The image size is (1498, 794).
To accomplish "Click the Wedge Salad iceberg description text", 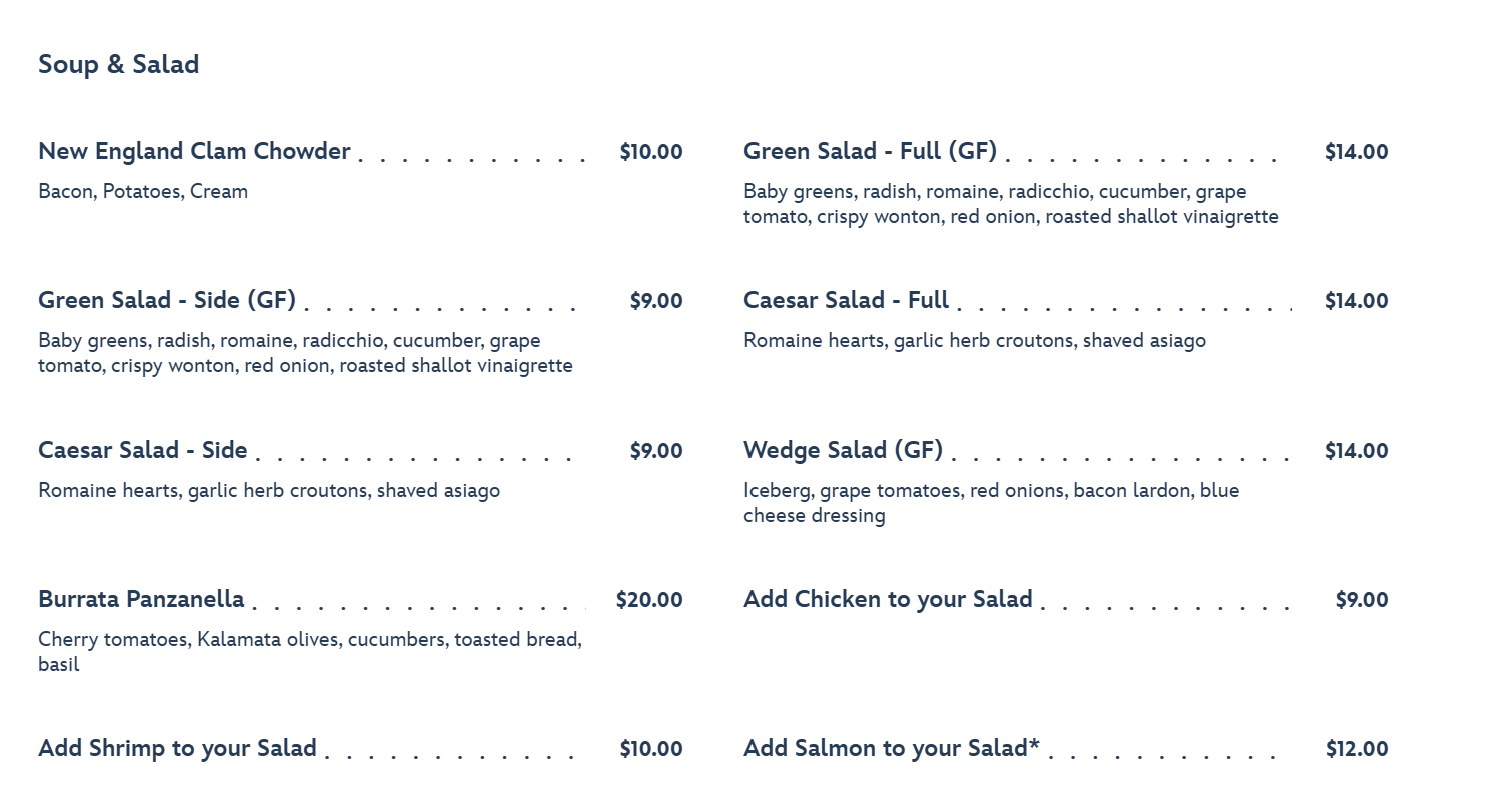I will pos(991,502).
